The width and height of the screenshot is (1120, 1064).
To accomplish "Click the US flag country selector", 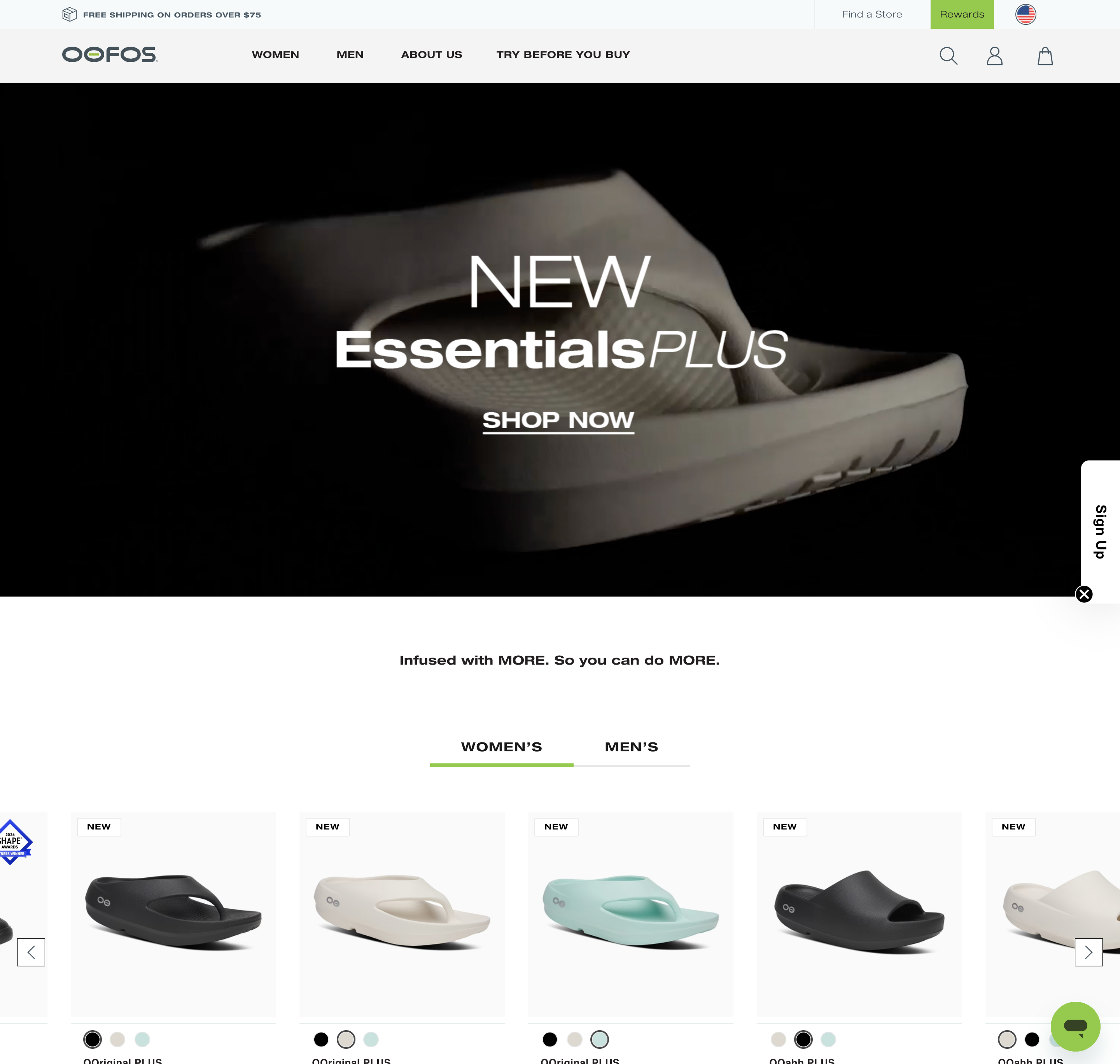I will (x=1025, y=14).
